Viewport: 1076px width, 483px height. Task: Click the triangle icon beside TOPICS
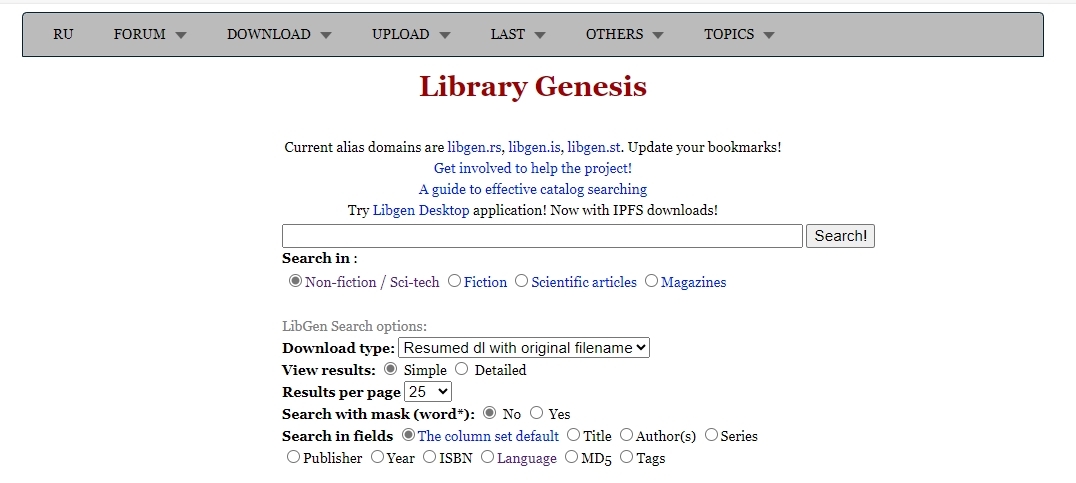point(769,35)
